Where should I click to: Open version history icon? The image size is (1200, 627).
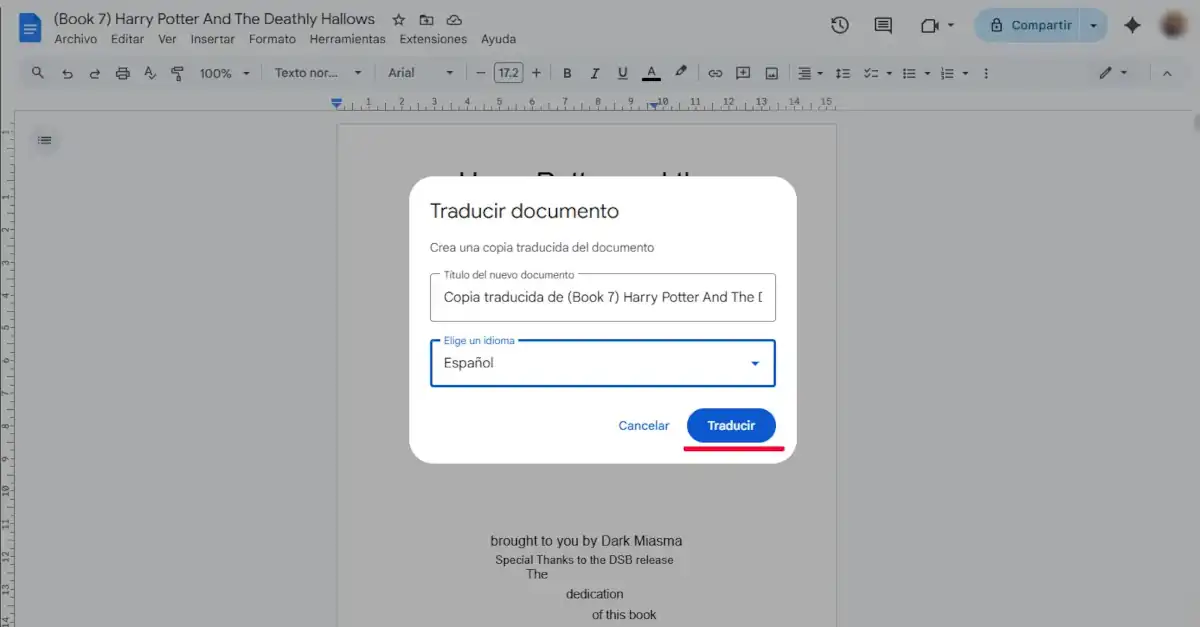point(839,25)
